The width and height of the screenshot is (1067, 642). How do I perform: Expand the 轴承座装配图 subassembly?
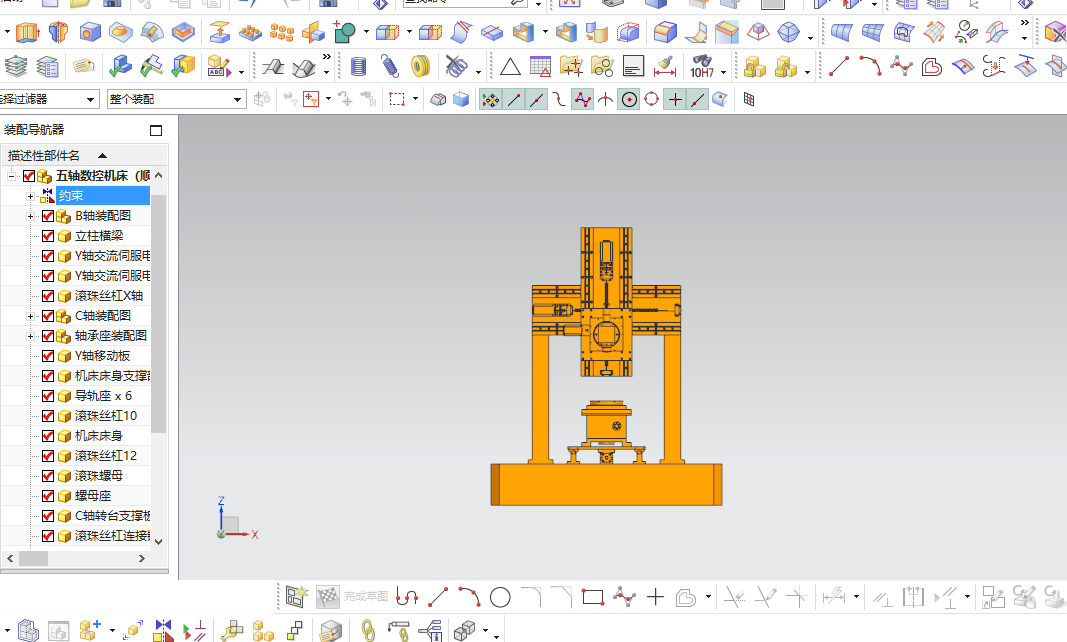point(30,336)
